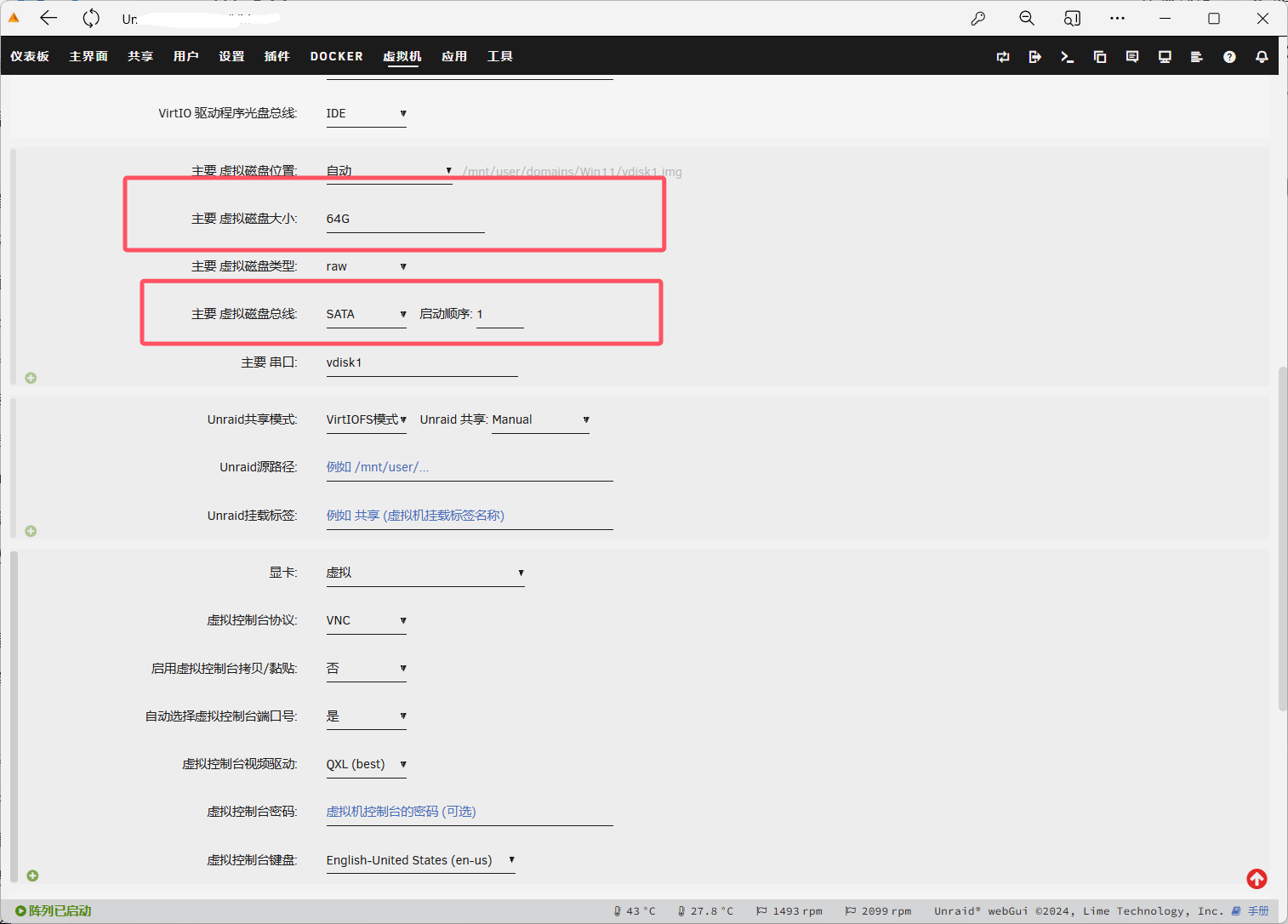Click the help question mark icon

click(1229, 57)
